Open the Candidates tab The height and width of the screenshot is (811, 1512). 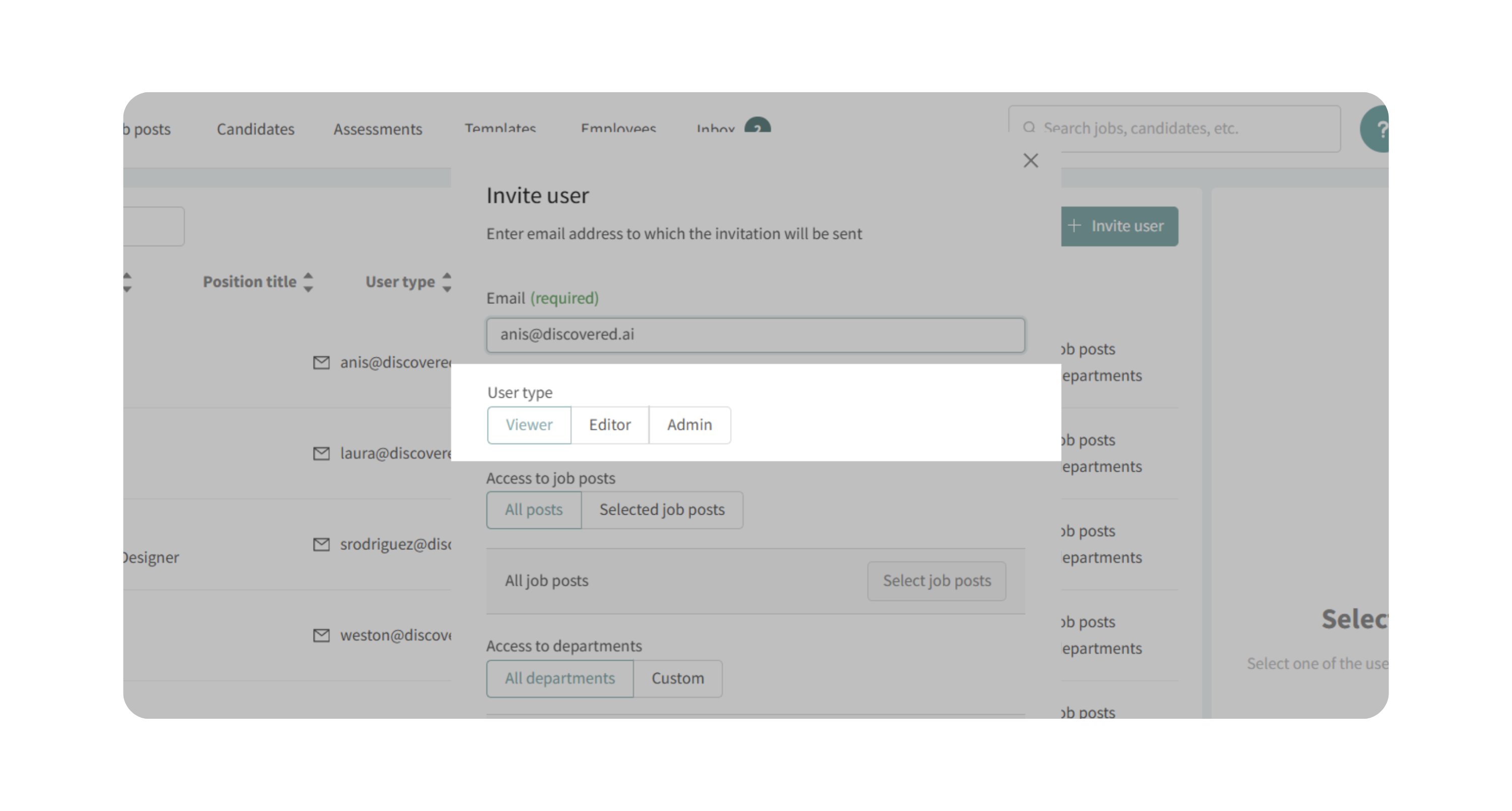tap(256, 129)
